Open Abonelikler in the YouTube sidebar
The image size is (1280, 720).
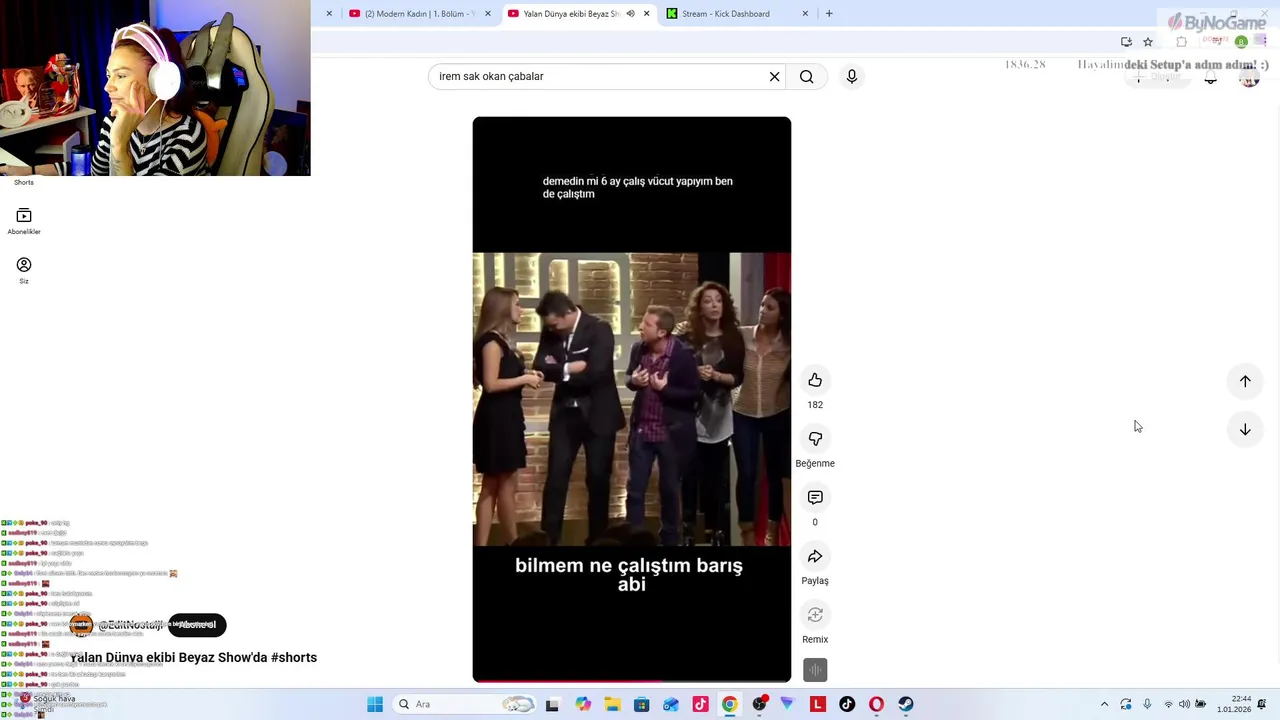tap(24, 221)
